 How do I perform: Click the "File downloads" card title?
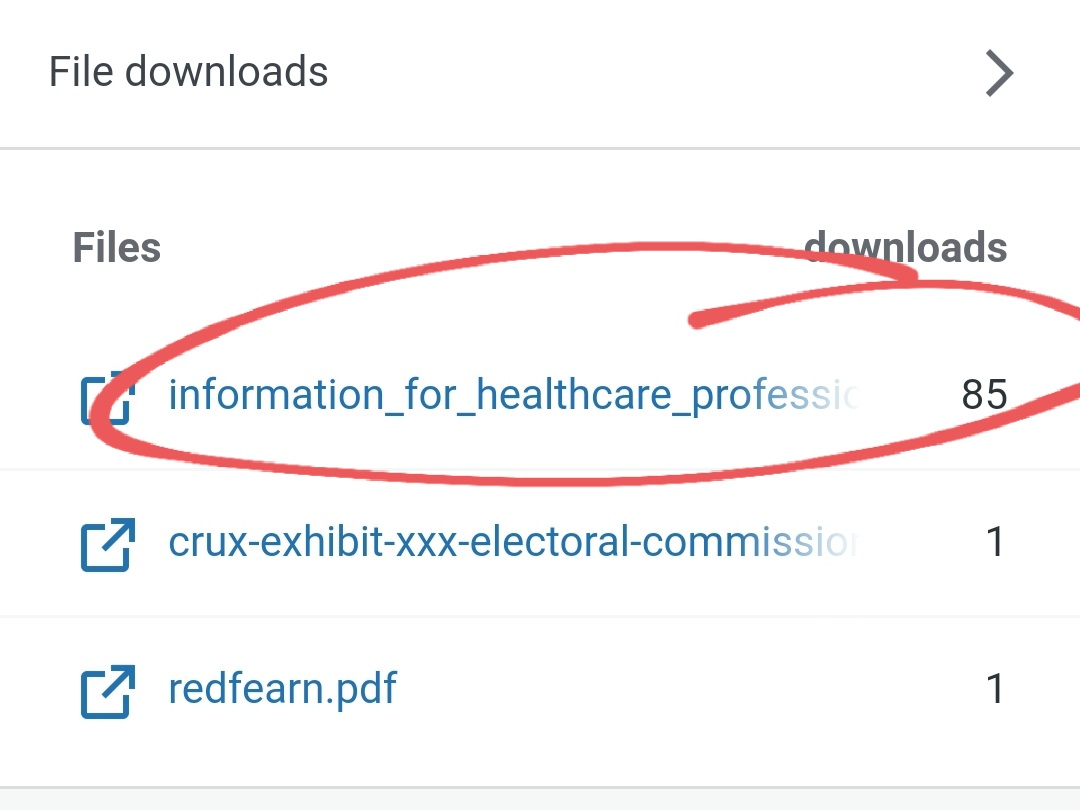click(x=188, y=72)
